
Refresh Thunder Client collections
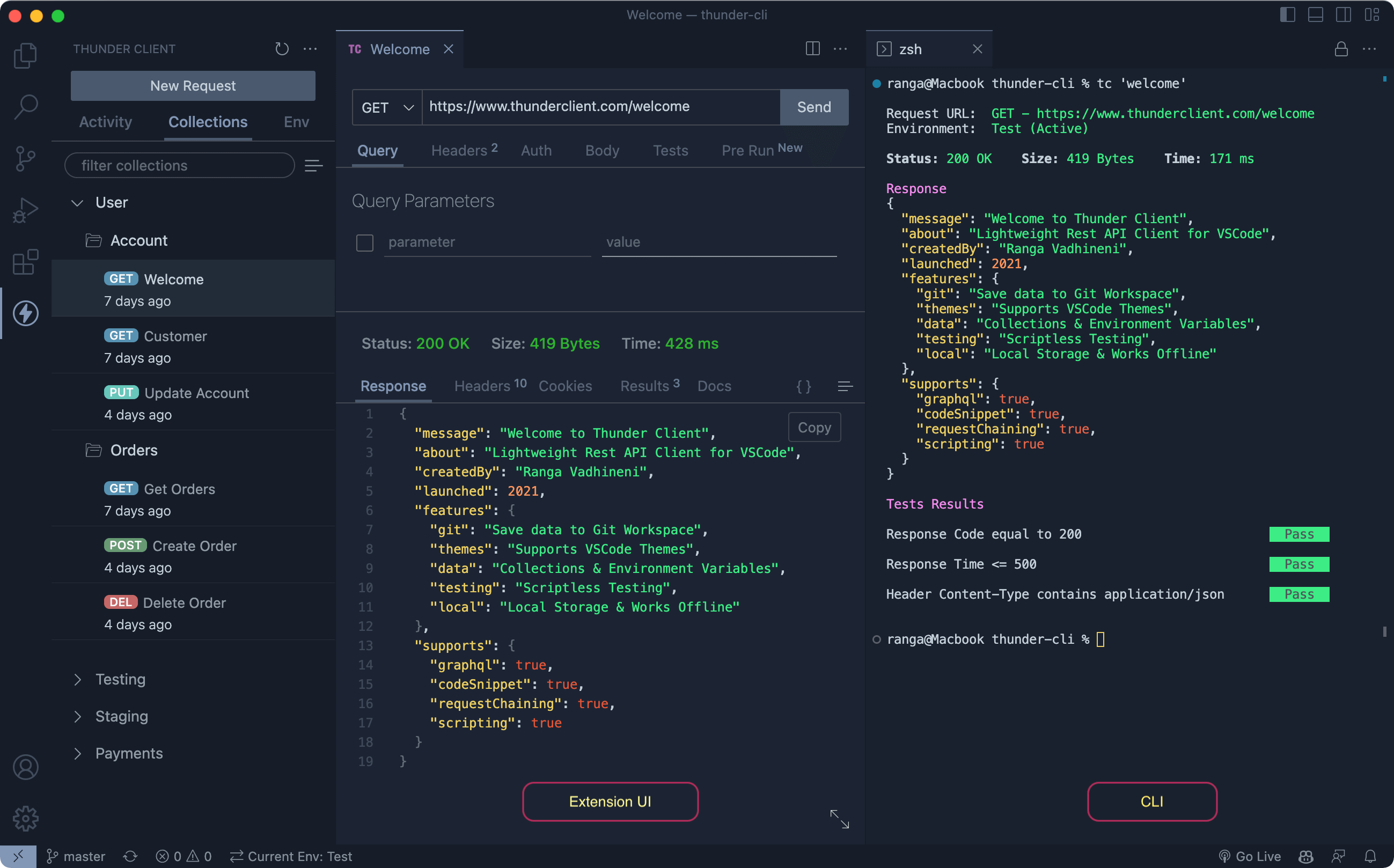281,49
